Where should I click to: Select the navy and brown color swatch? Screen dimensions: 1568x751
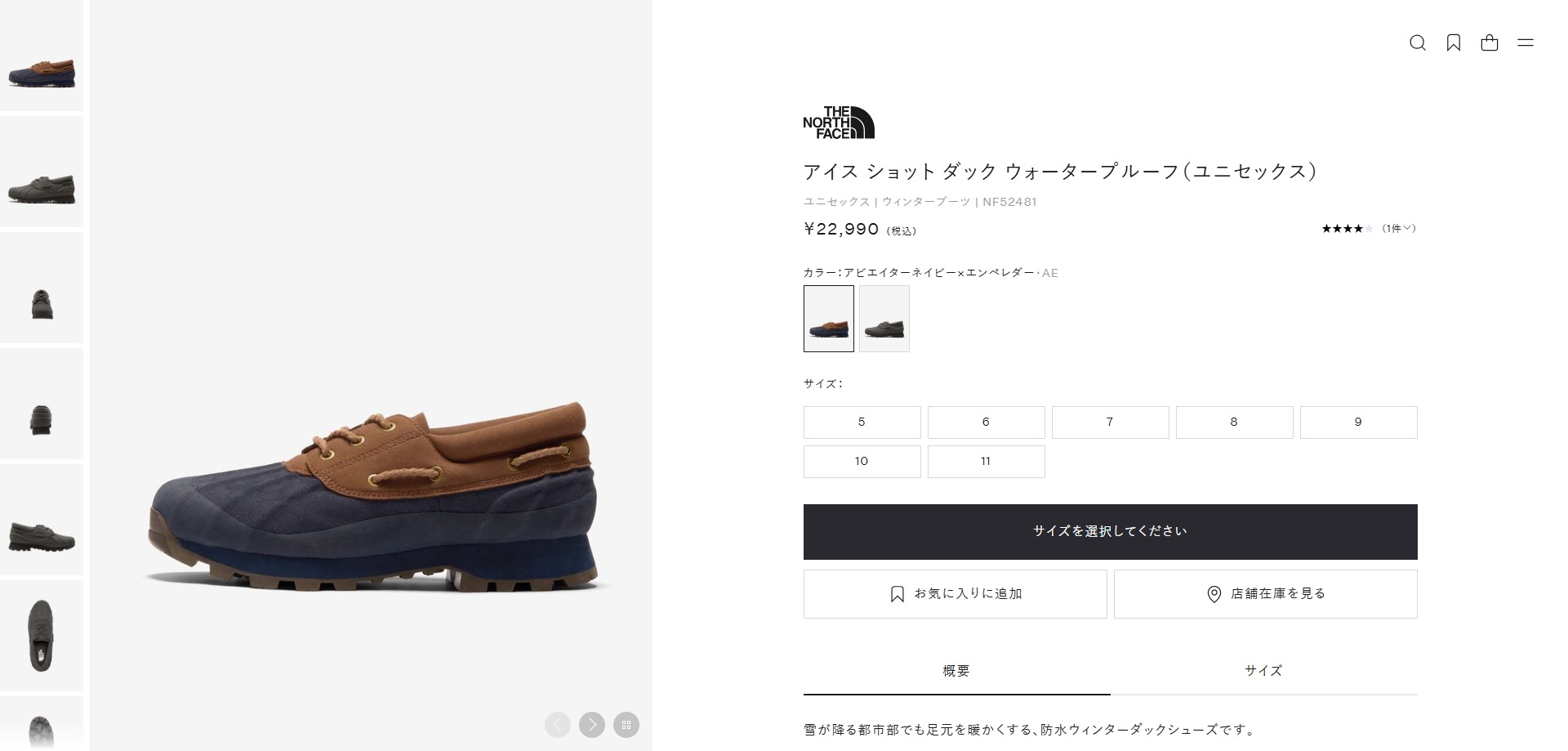tap(829, 319)
